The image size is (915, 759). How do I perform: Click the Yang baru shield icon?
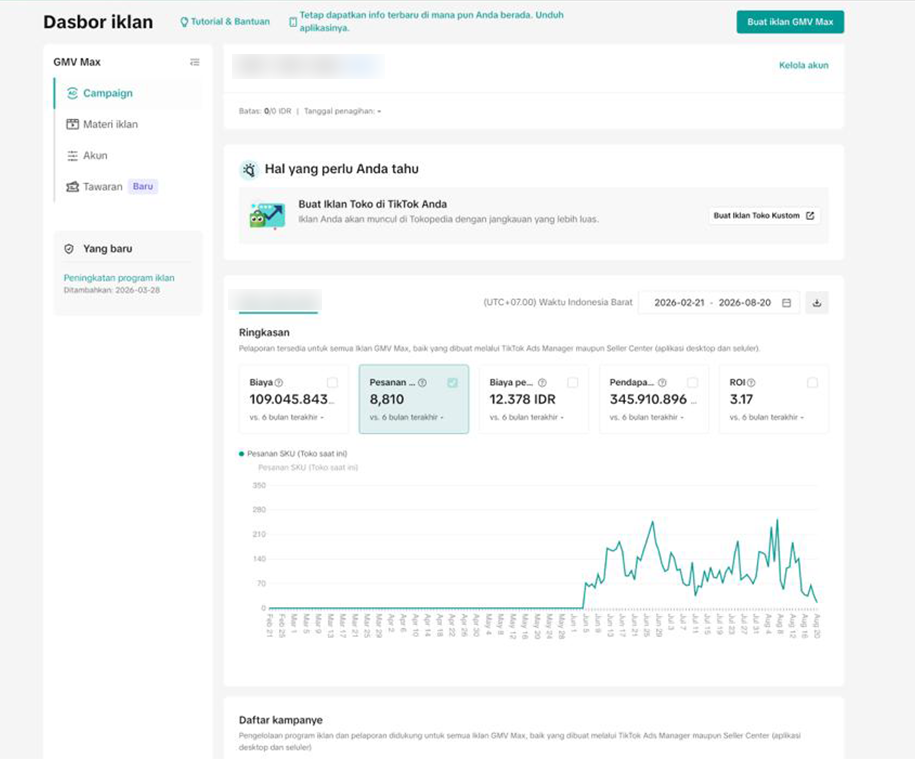point(69,249)
